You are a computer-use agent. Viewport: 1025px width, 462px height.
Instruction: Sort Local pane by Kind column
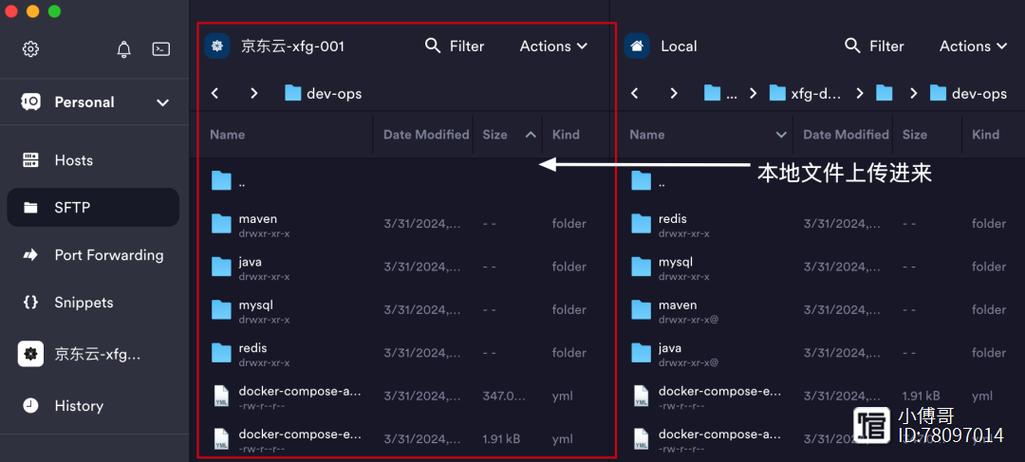tap(985, 135)
